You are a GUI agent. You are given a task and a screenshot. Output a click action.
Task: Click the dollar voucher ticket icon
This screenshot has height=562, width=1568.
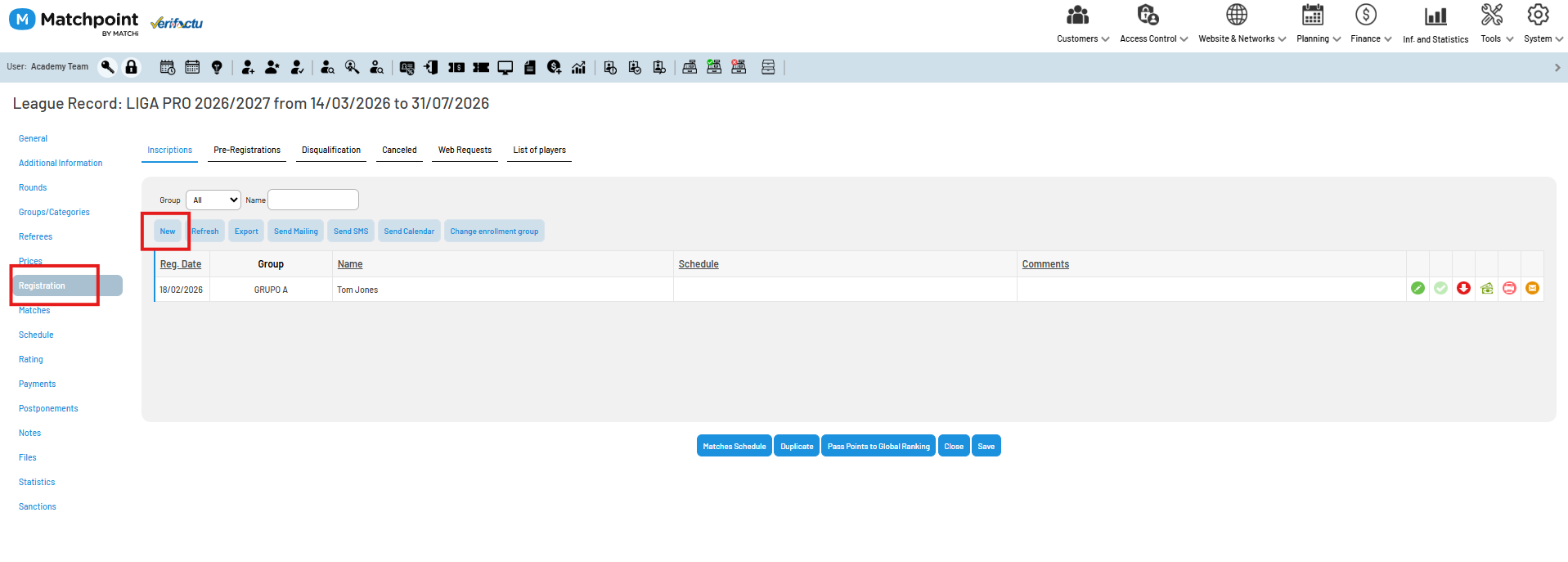pos(456,67)
